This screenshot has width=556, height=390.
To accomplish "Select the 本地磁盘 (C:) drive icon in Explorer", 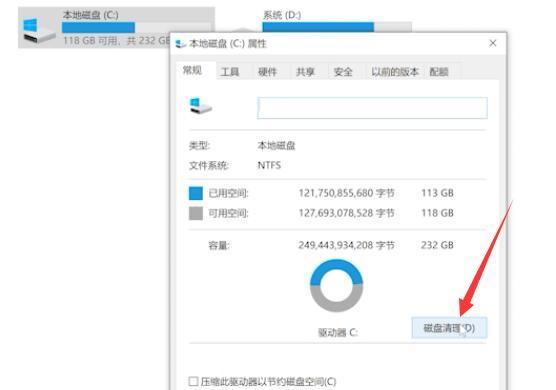I will (x=39, y=30).
